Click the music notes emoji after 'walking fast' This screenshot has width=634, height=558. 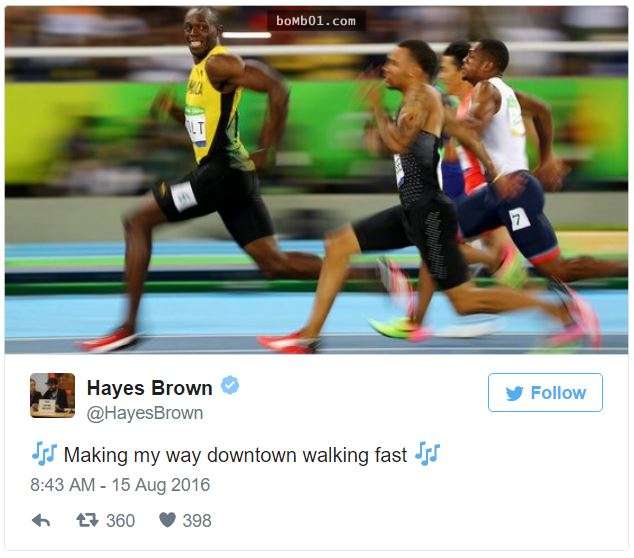click(427, 454)
